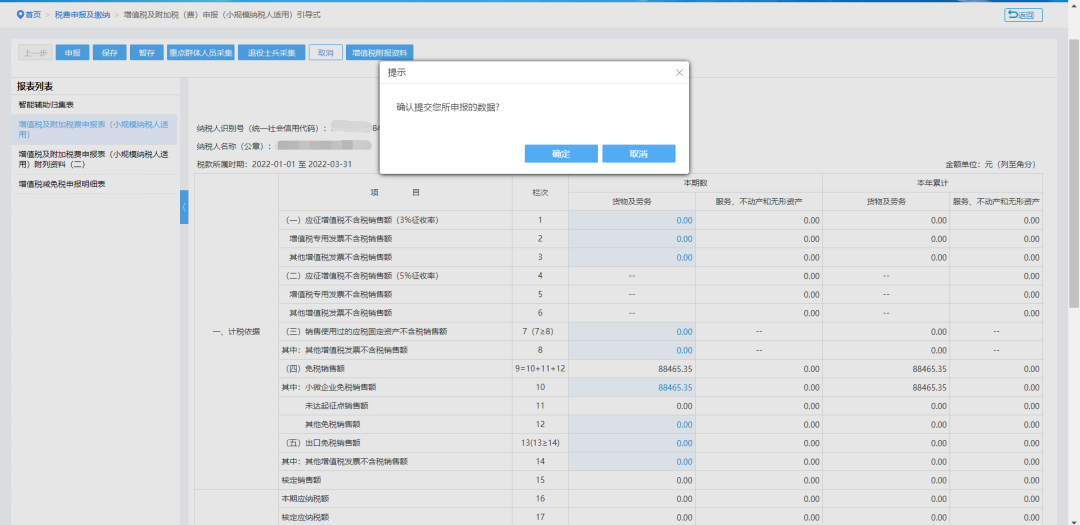
Task: Select 增值税及附加税费申报表（小规模纳税人适用） in the list
Action: (x=94, y=130)
